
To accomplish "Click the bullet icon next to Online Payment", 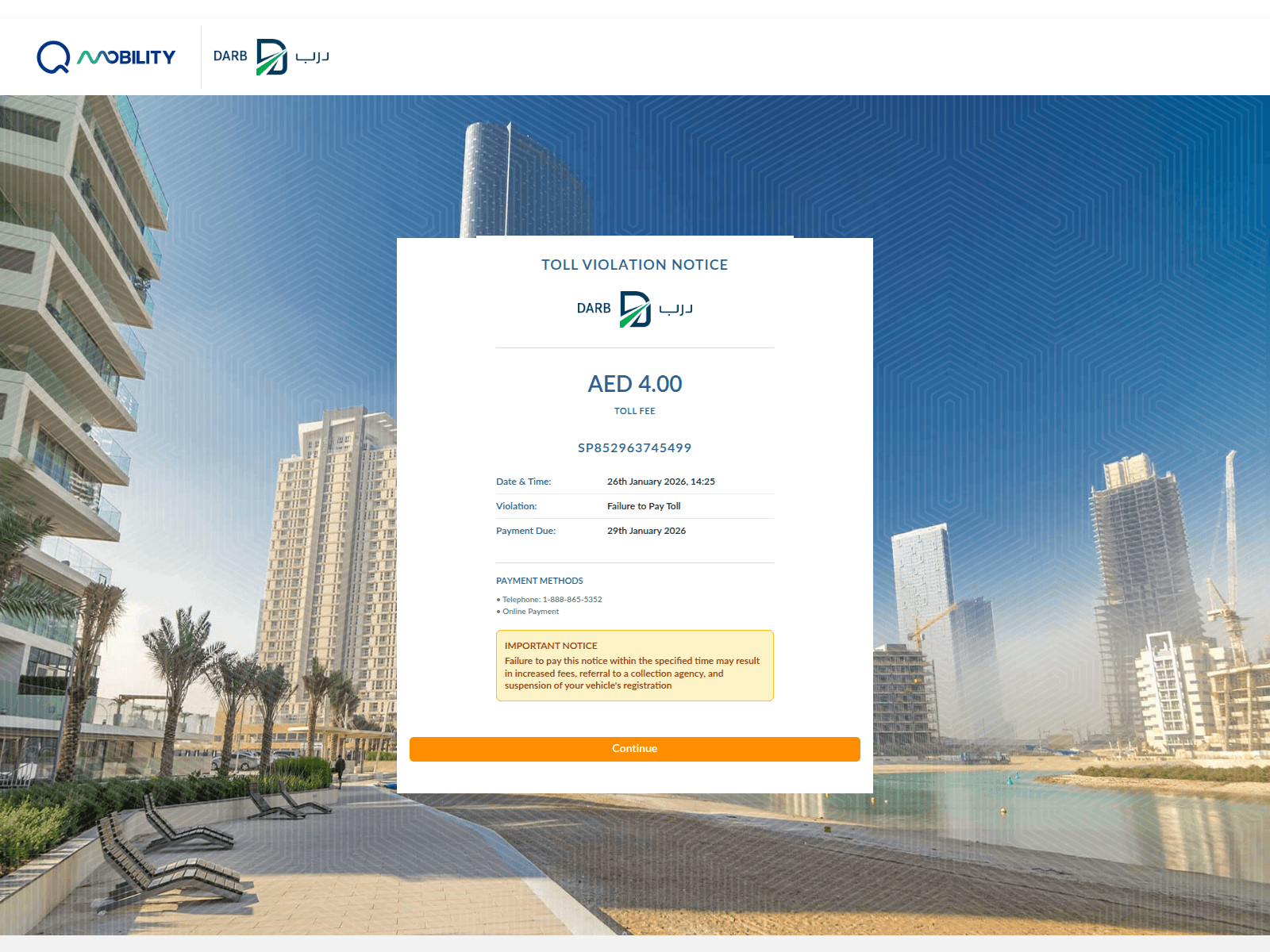I will click(x=499, y=612).
